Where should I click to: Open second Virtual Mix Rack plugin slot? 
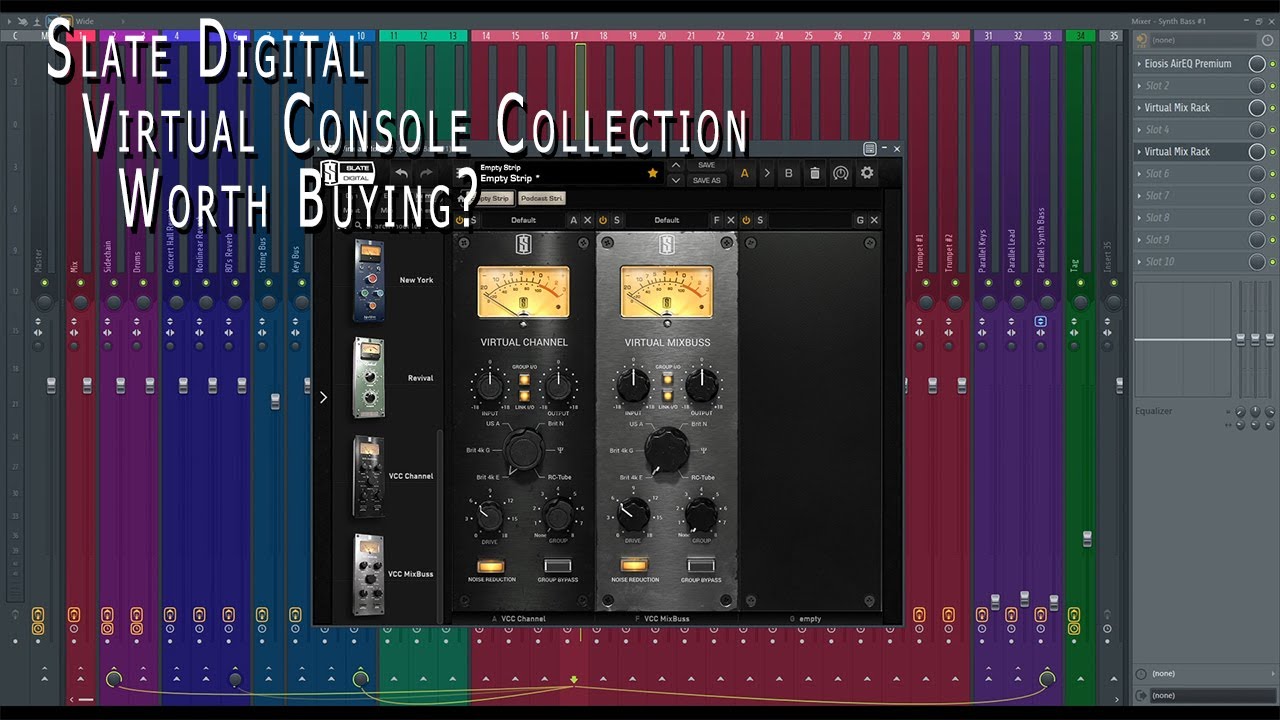pyautogui.click(x=1190, y=152)
